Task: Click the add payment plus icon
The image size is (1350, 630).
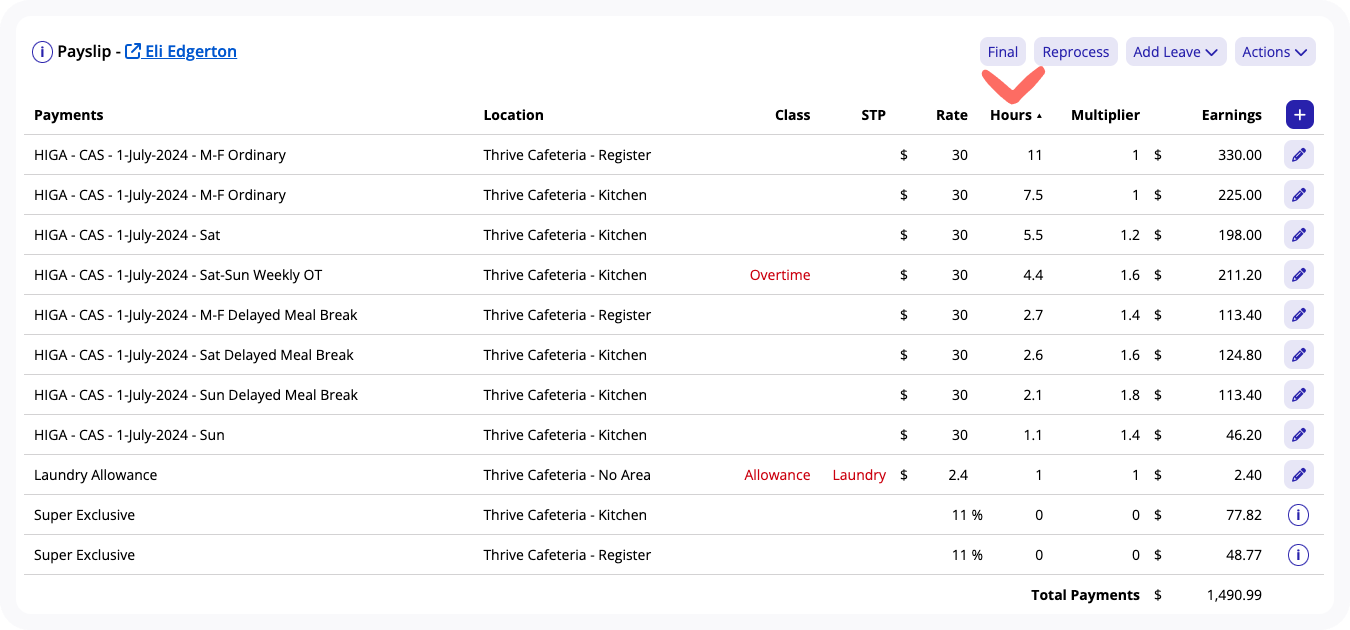Action: [x=1299, y=115]
